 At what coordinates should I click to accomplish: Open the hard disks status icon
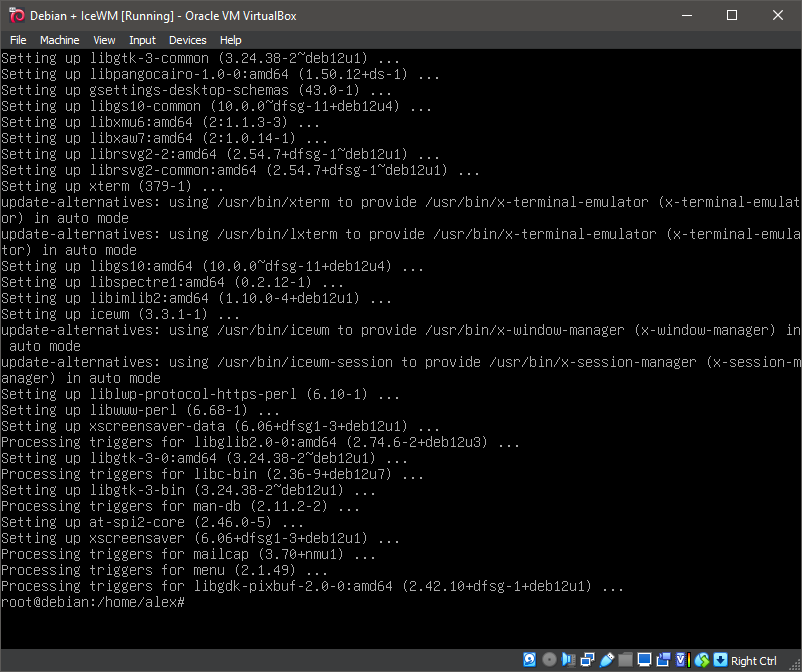click(529, 660)
